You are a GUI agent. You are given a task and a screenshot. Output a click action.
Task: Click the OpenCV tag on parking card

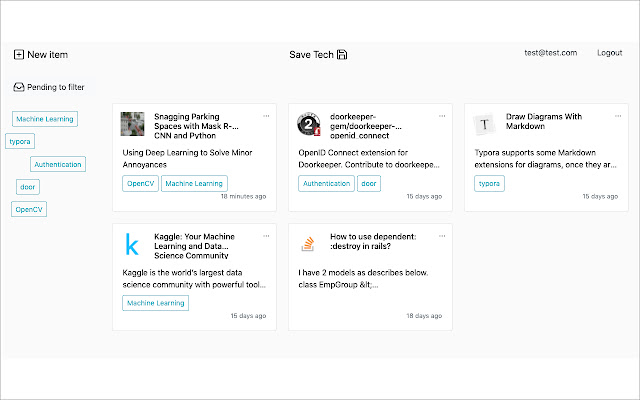tap(139, 183)
